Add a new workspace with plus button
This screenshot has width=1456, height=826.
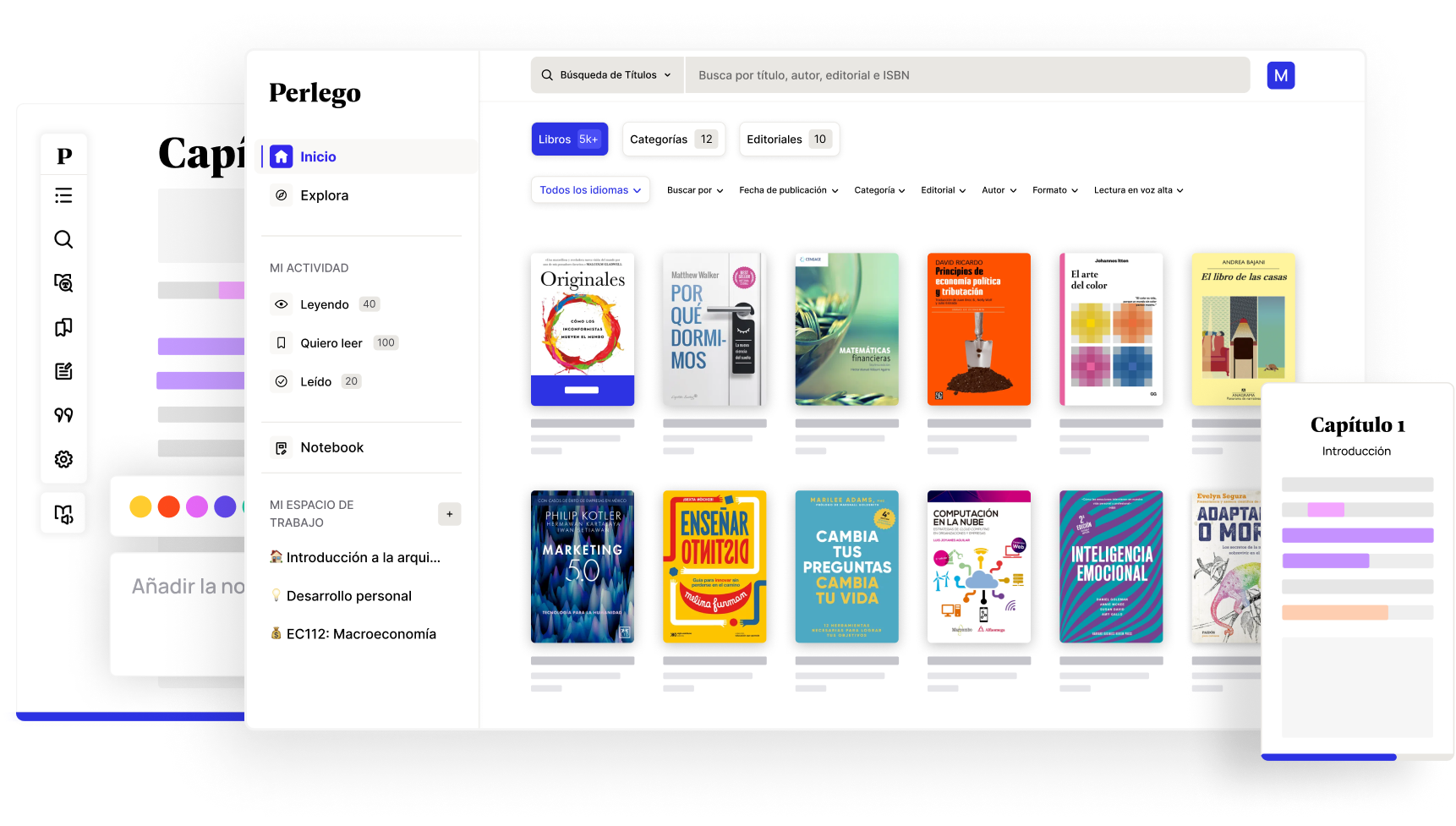pos(449,514)
